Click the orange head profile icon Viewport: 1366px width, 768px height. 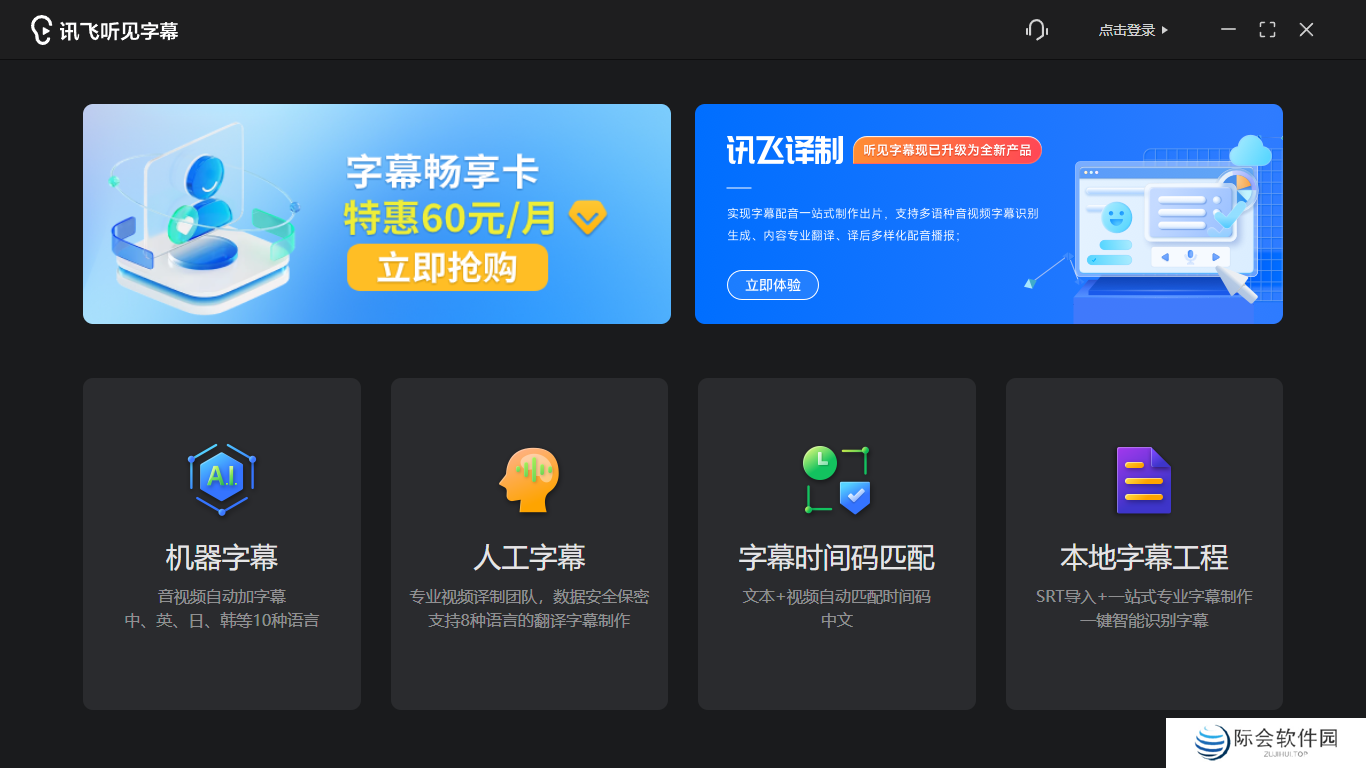pyautogui.click(x=528, y=479)
